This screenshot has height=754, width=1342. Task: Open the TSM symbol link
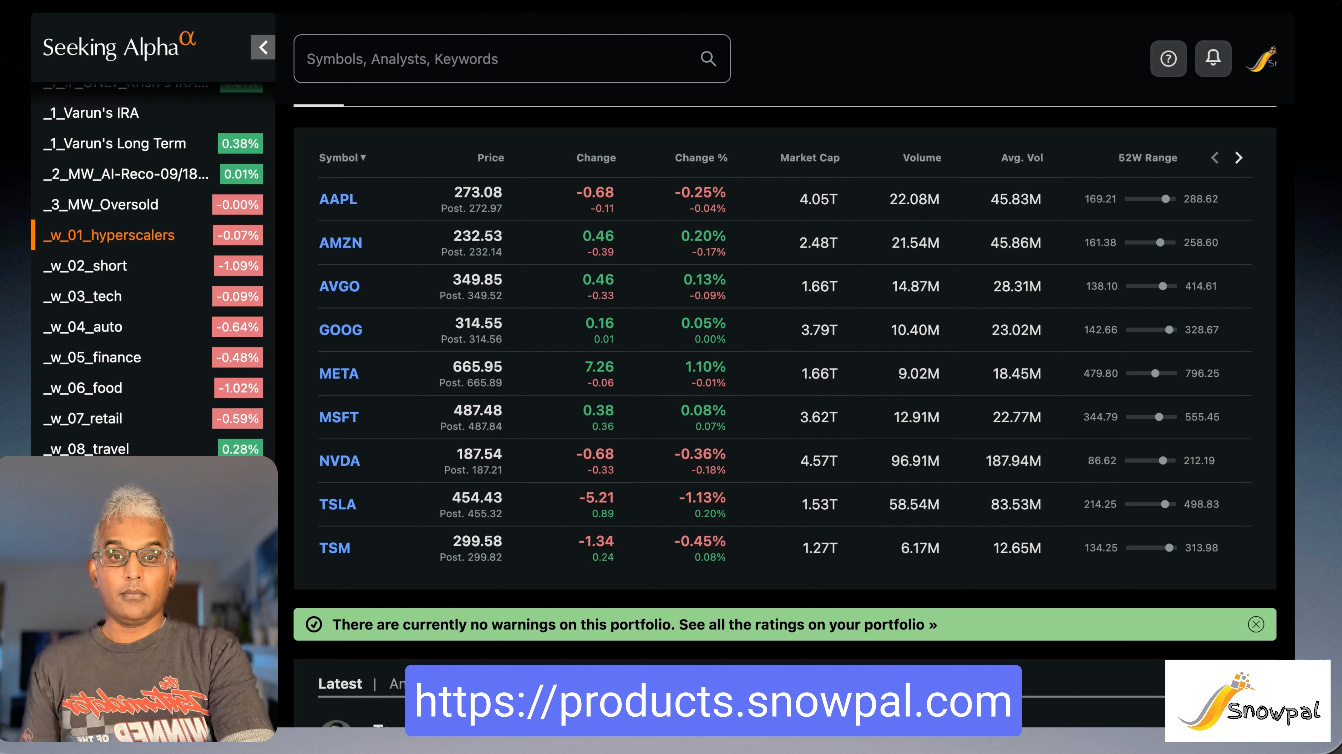335,548
